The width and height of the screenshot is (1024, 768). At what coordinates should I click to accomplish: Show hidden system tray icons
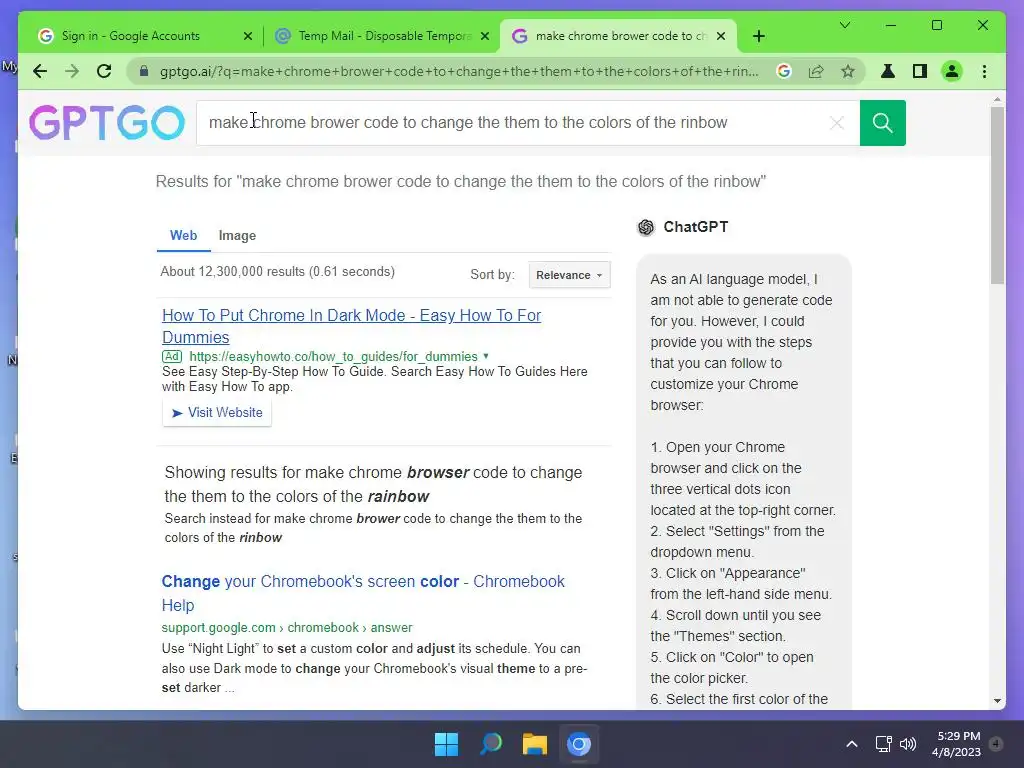(x=852, y=744)
